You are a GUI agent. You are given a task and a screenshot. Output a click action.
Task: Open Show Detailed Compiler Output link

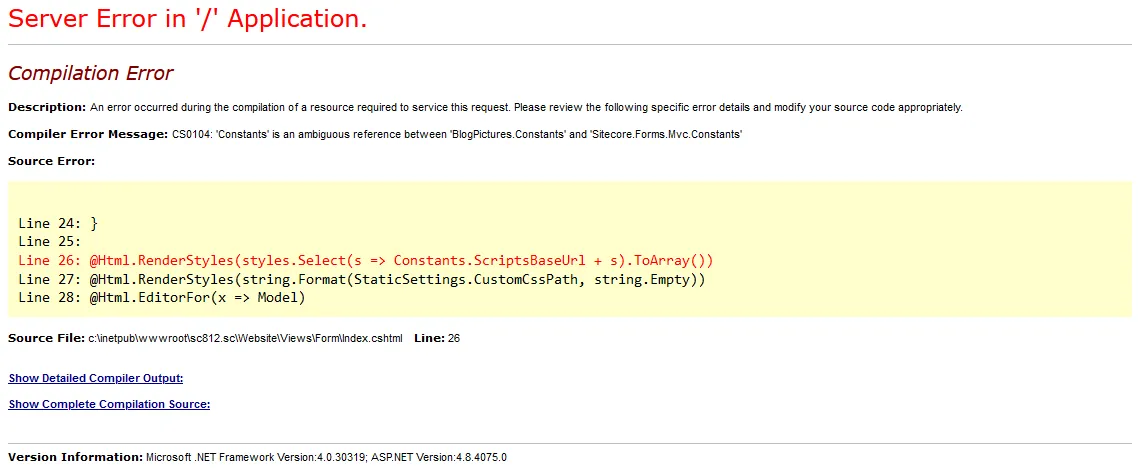pyautogui.click(x=96, y=378)
